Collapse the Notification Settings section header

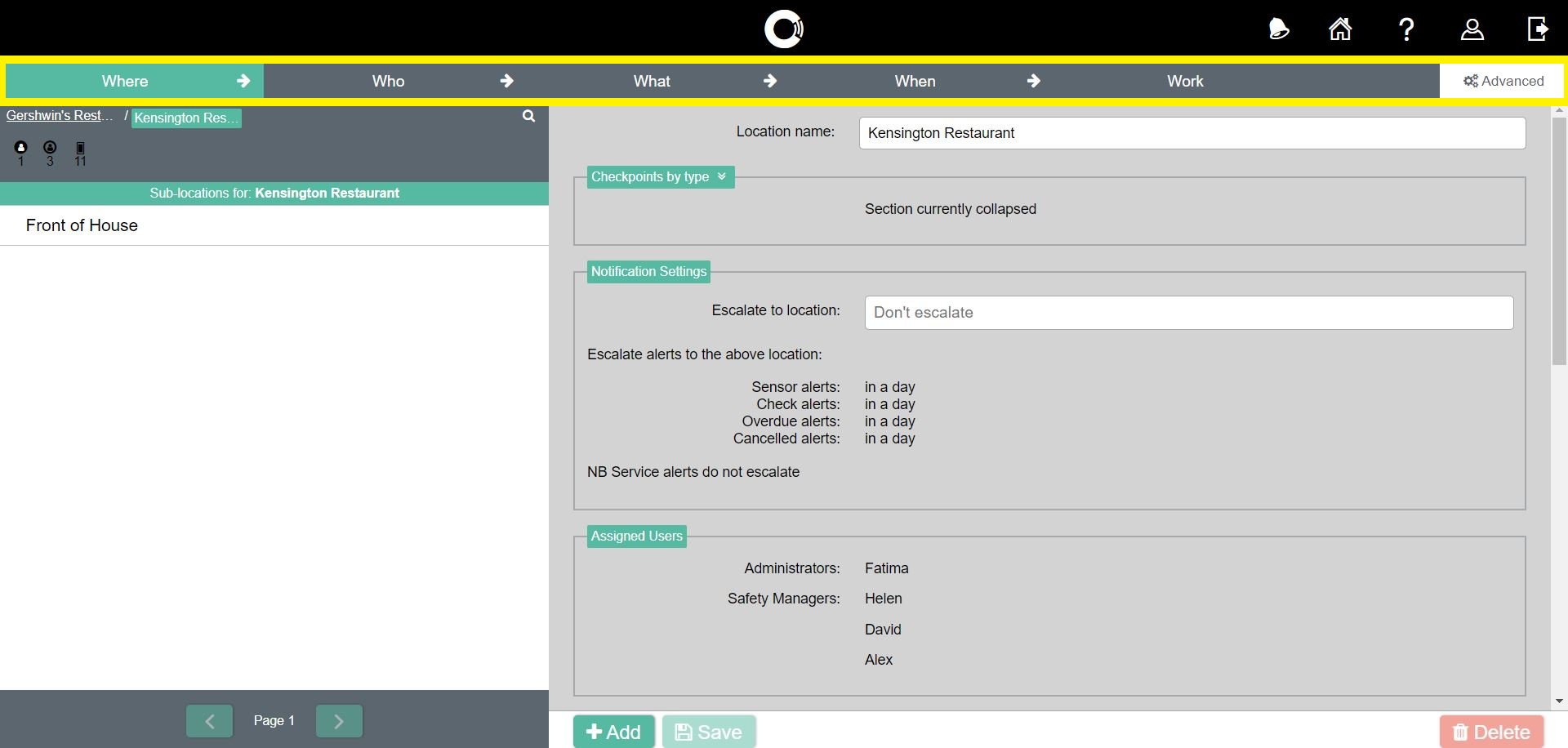point(648,271)
